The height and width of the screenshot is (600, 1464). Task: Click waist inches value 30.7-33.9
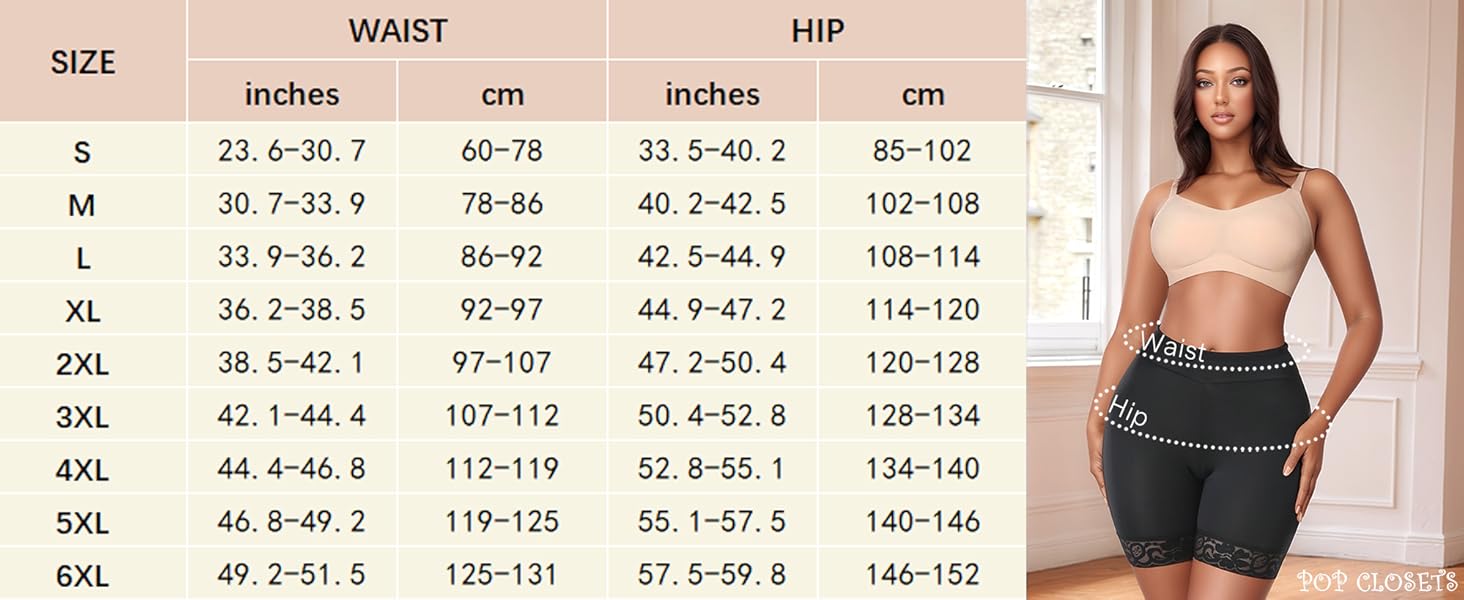coord(292,204)
